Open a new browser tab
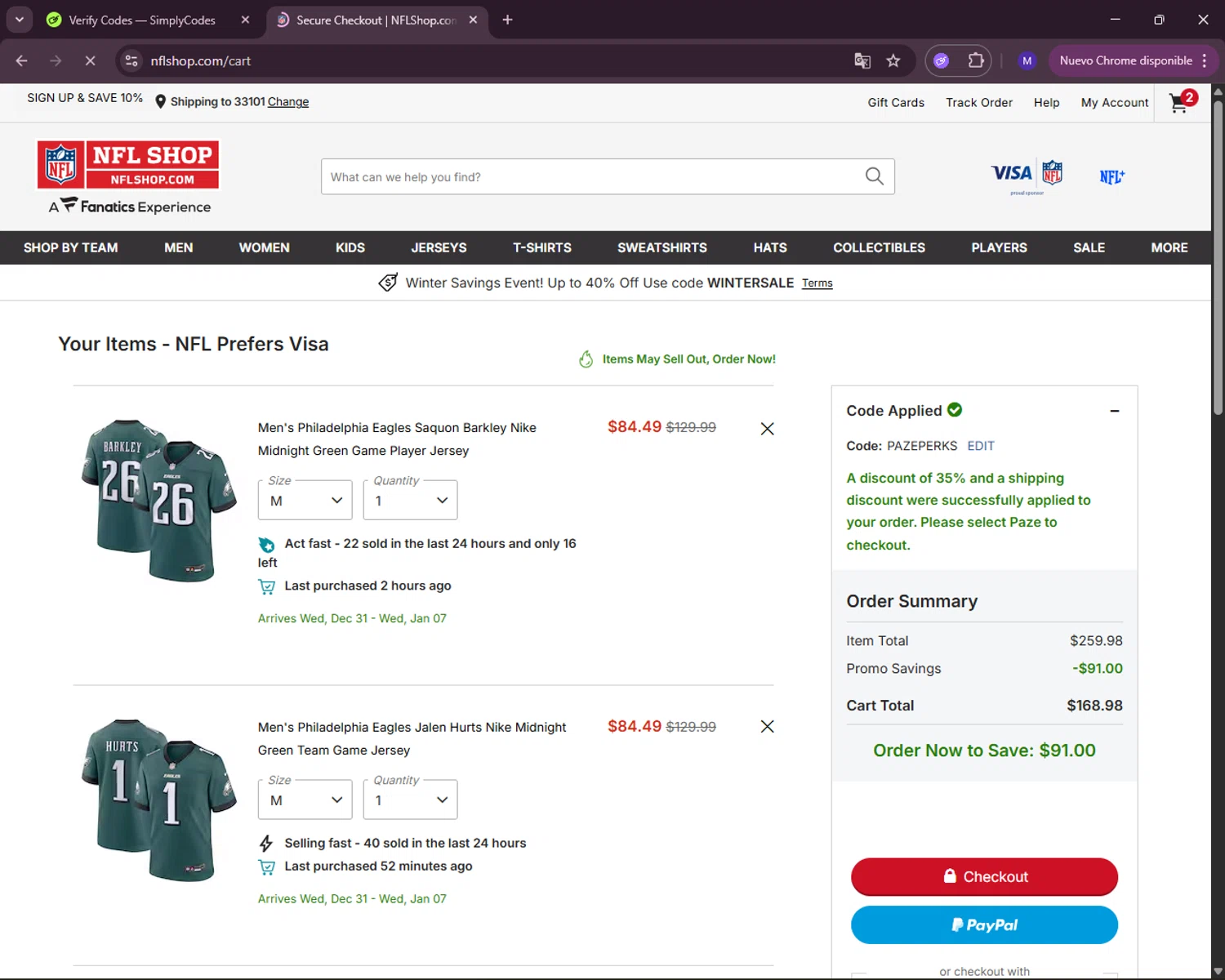The image size is (1225, 980). coord(507,20)
